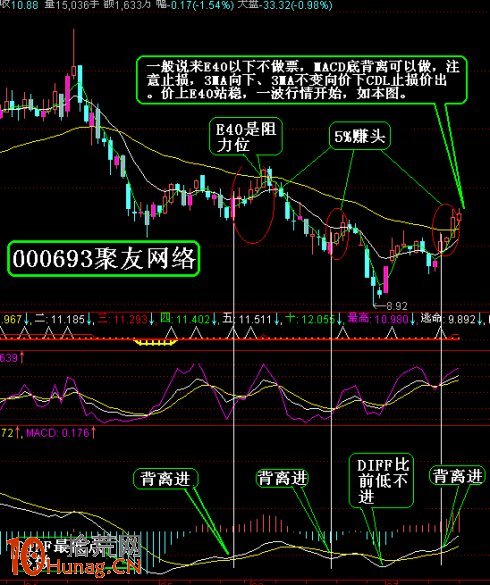Viewport: 490px width, 585px height.
Task: Click the turnover amount 1,633
Action: 128,4
